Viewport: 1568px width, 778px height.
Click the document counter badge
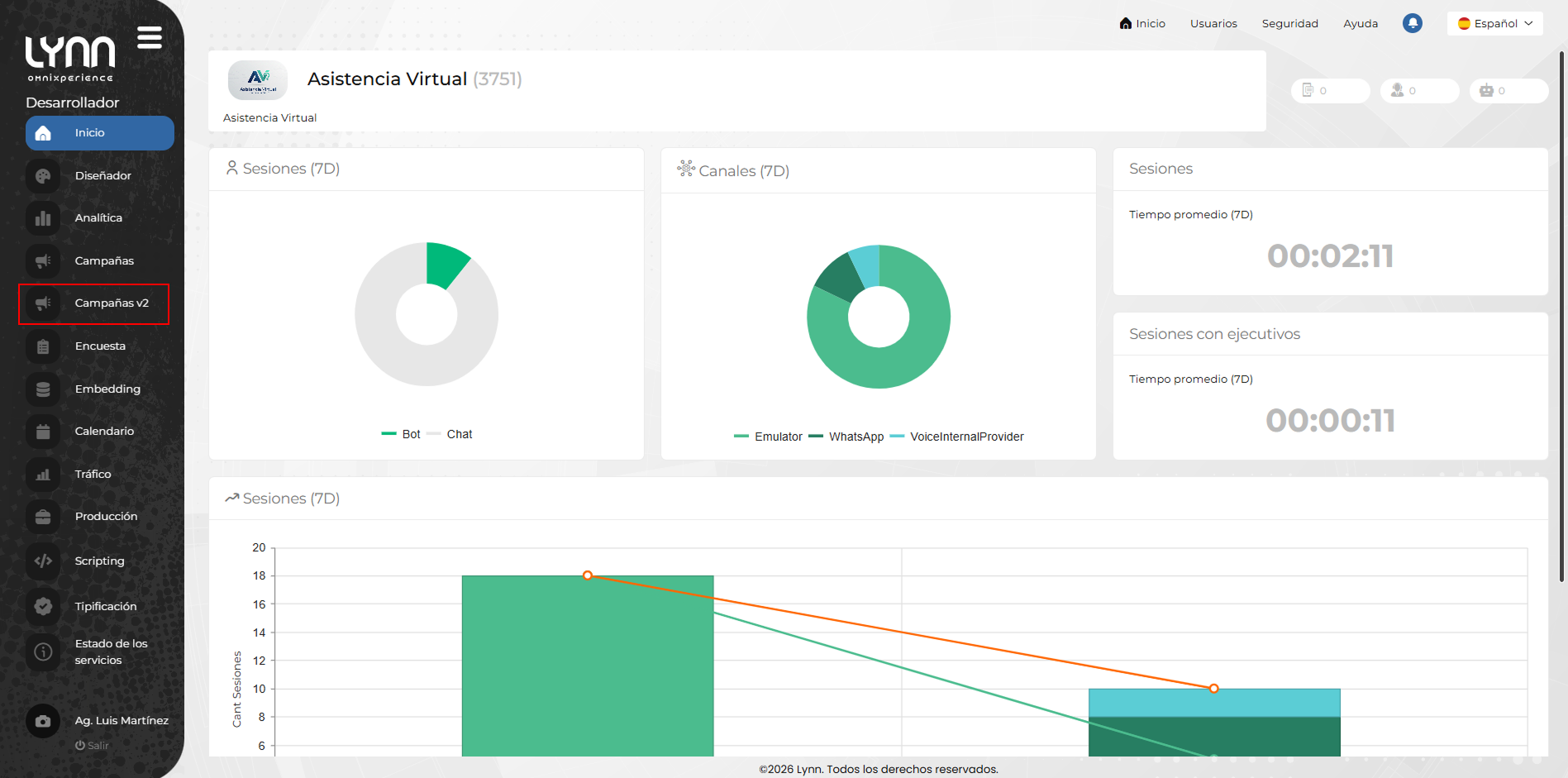coord(1330,91)
